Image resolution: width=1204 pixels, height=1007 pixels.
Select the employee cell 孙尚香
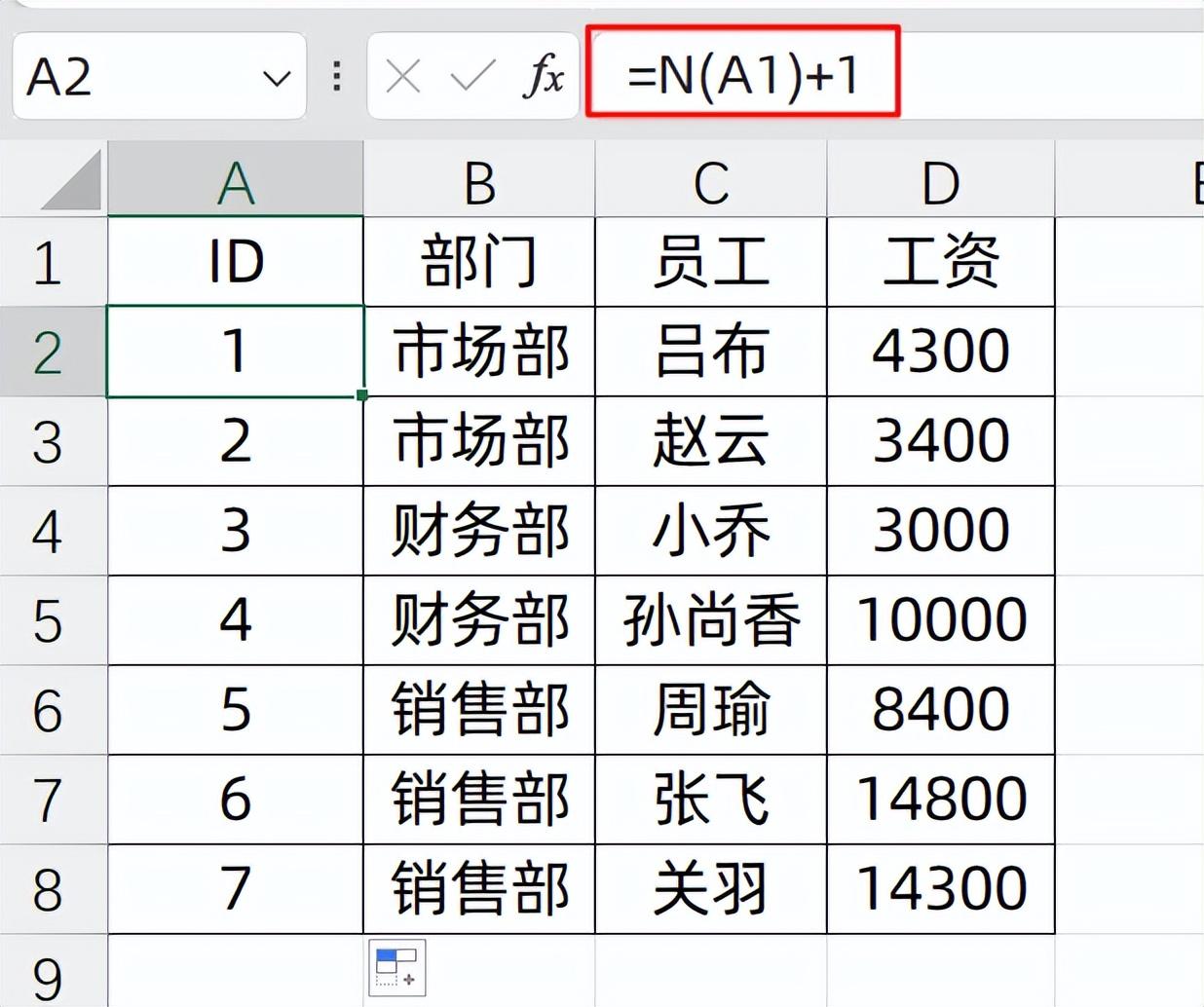(711, 620)
